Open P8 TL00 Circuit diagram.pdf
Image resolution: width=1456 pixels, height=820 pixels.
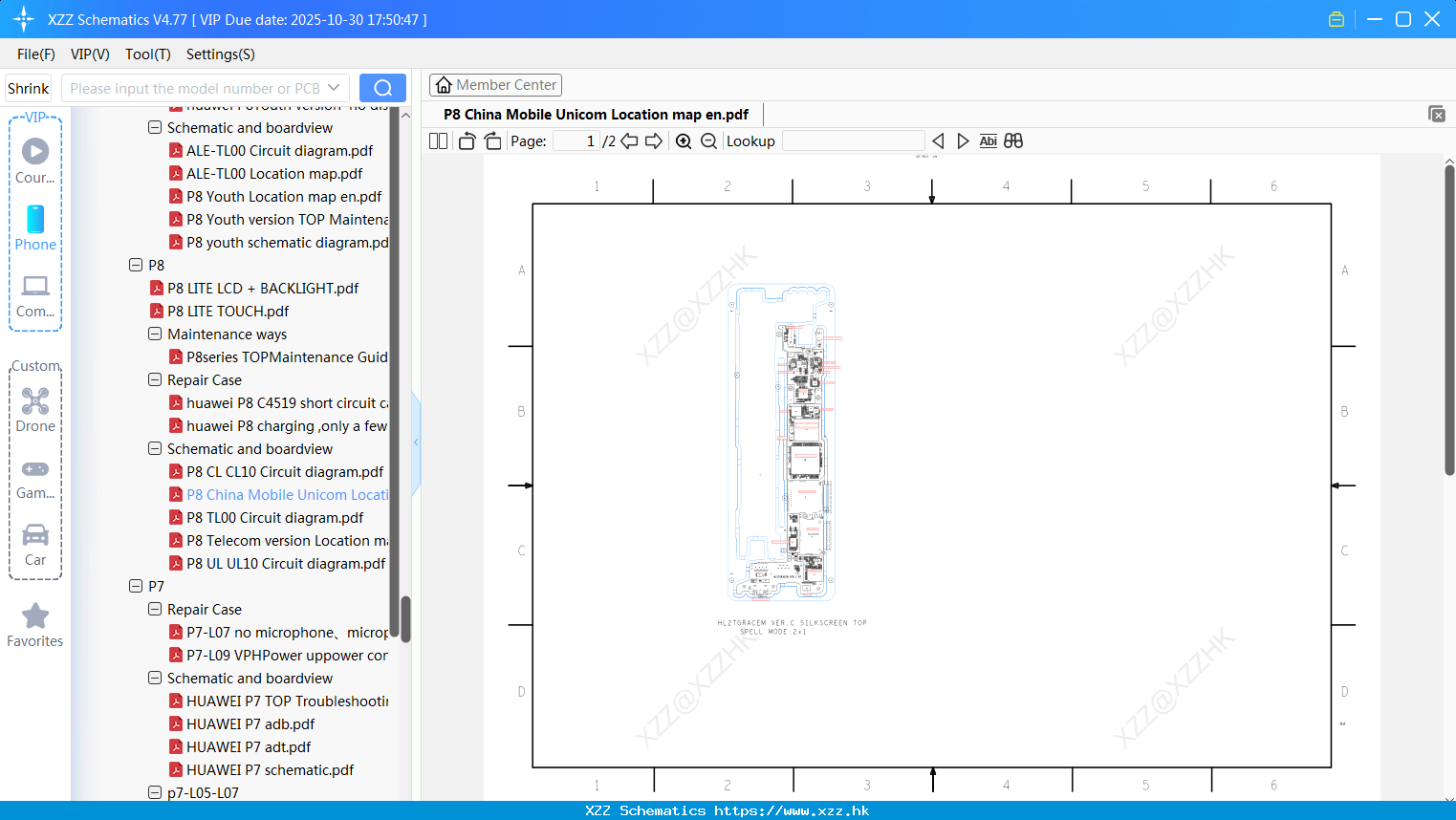click(x=274, y=517)
